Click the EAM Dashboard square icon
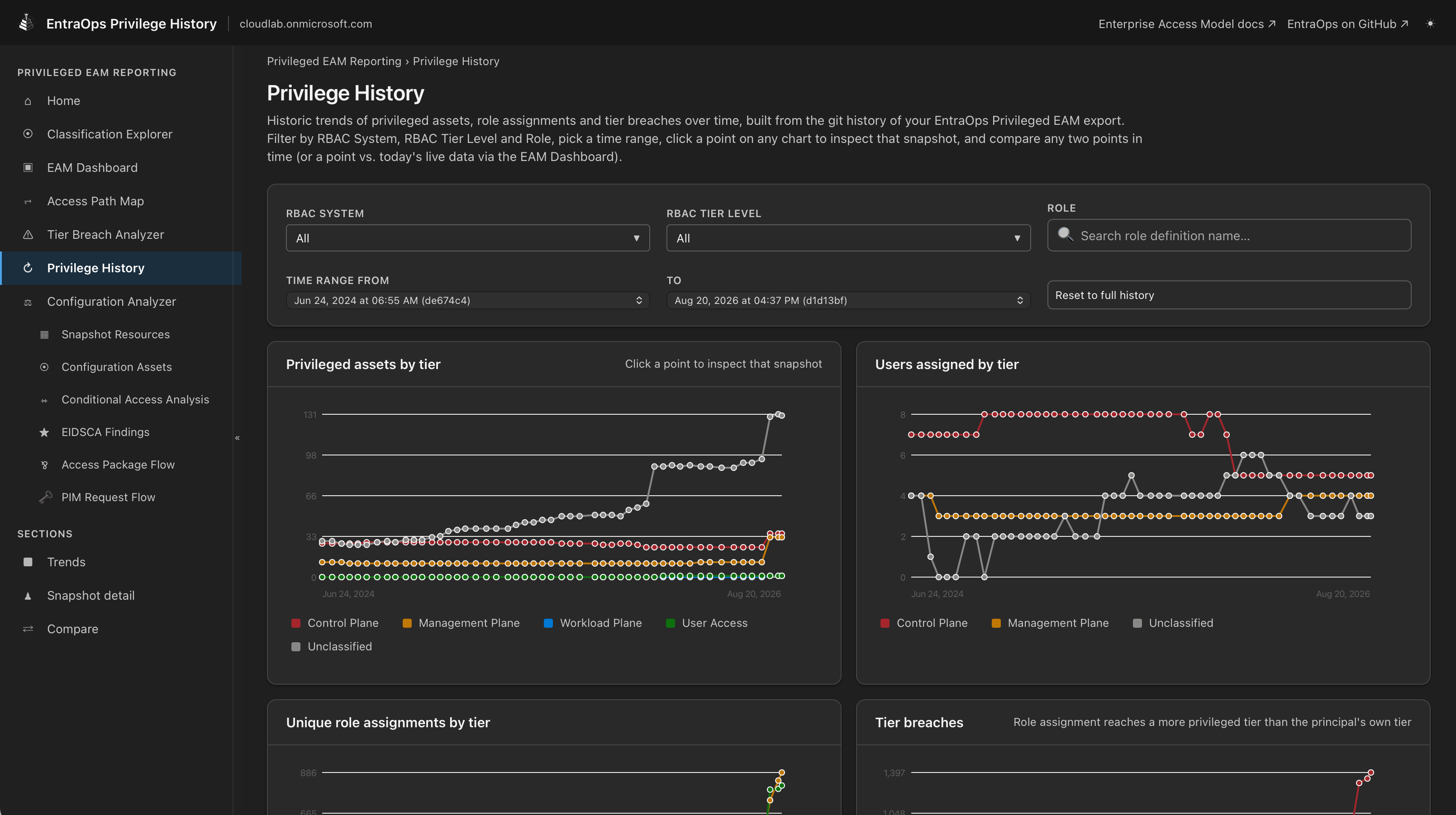The width and height of the screenshot is (1456, 815). [x=28, y=167]
